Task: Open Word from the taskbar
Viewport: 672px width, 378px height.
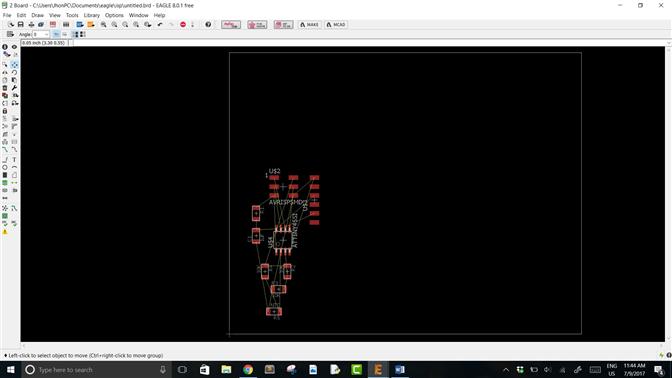Action: pos(399,369)
